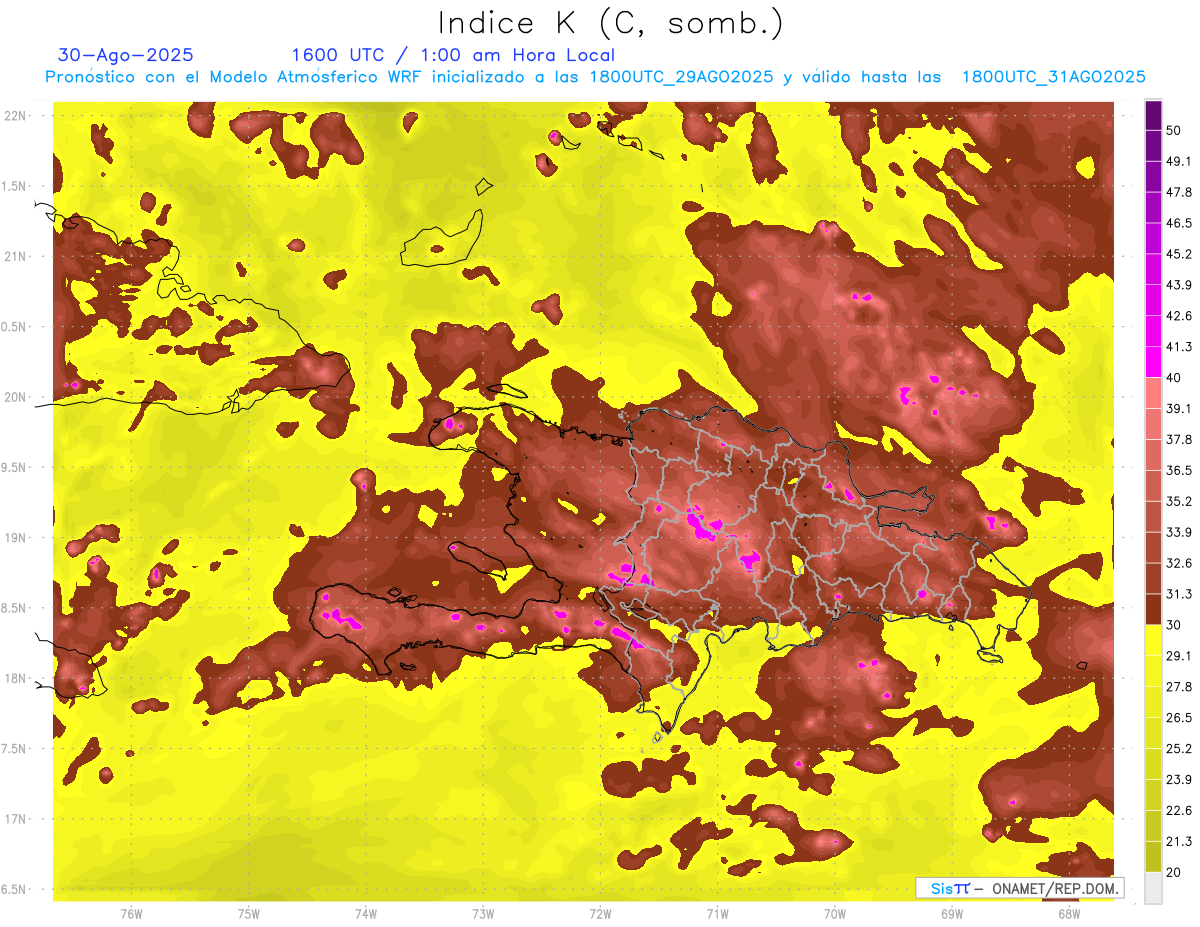Image resolution: width=1200 pixels, height=927 pixels.
Task: Click the '70W' longitude axis label
Action: click(835, 914)
